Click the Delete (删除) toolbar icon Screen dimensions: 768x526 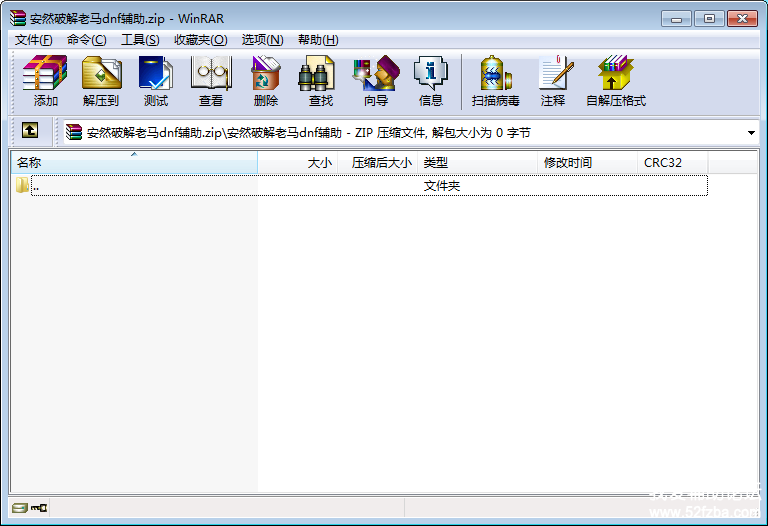[x=266, y=81]
